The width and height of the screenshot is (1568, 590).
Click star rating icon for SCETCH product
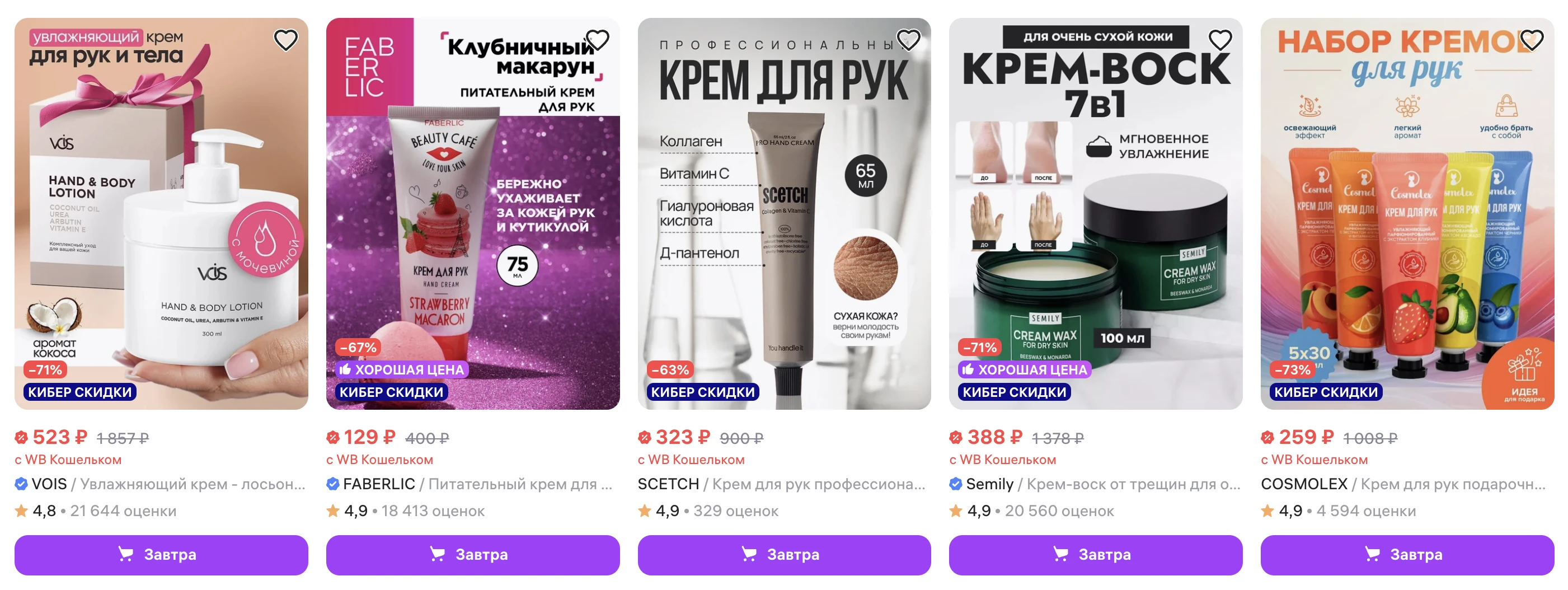point(645,511)
